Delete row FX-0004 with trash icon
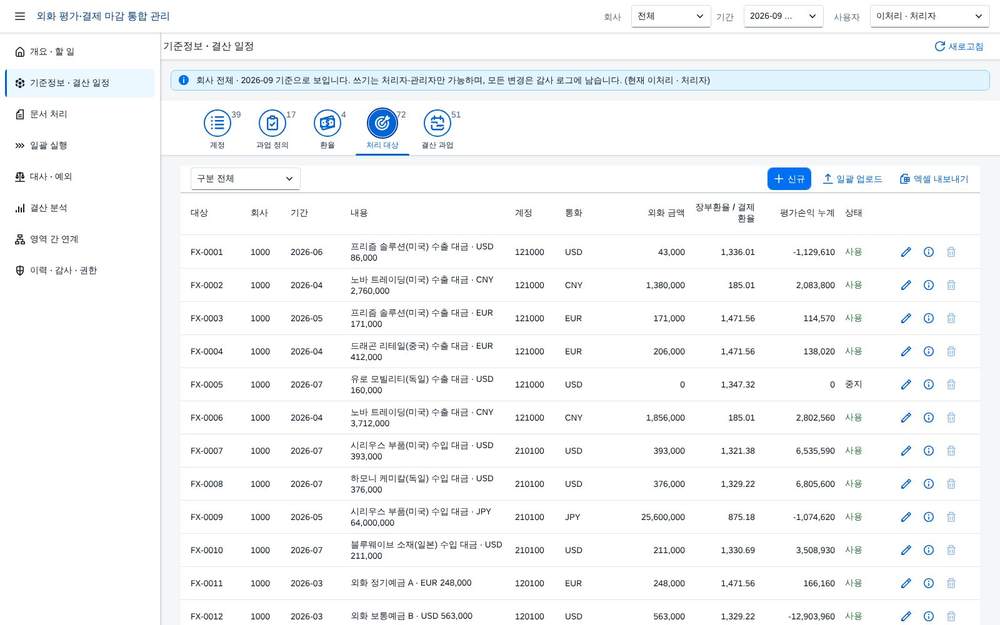Image resolution: width=1000 pixels, height=625 pixels. (951, 351)
